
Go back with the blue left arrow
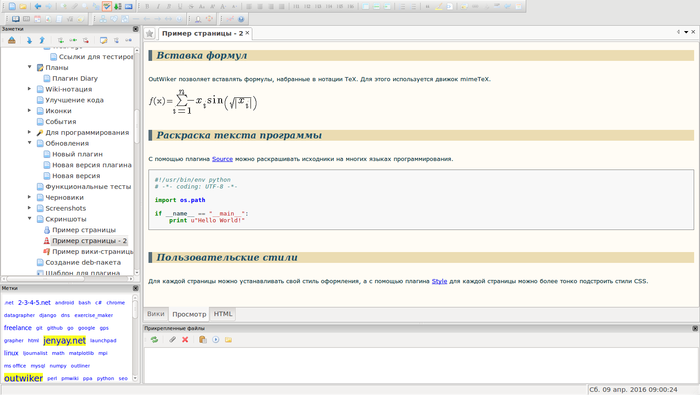coord(38,6)
